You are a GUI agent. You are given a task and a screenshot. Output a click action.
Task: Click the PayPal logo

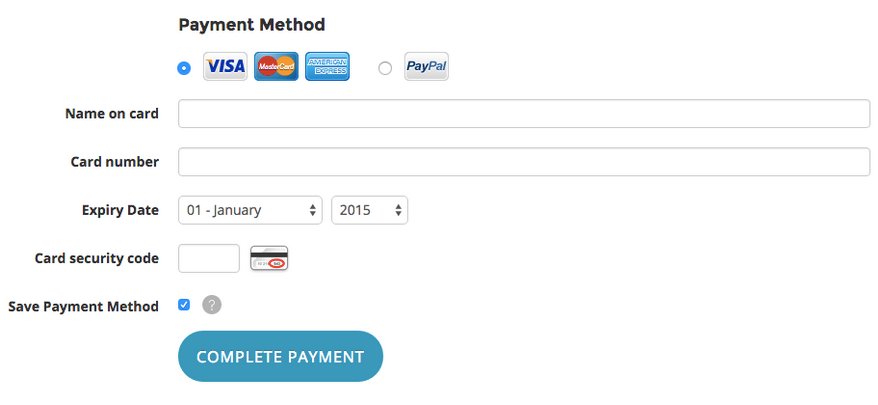(426, 67)
